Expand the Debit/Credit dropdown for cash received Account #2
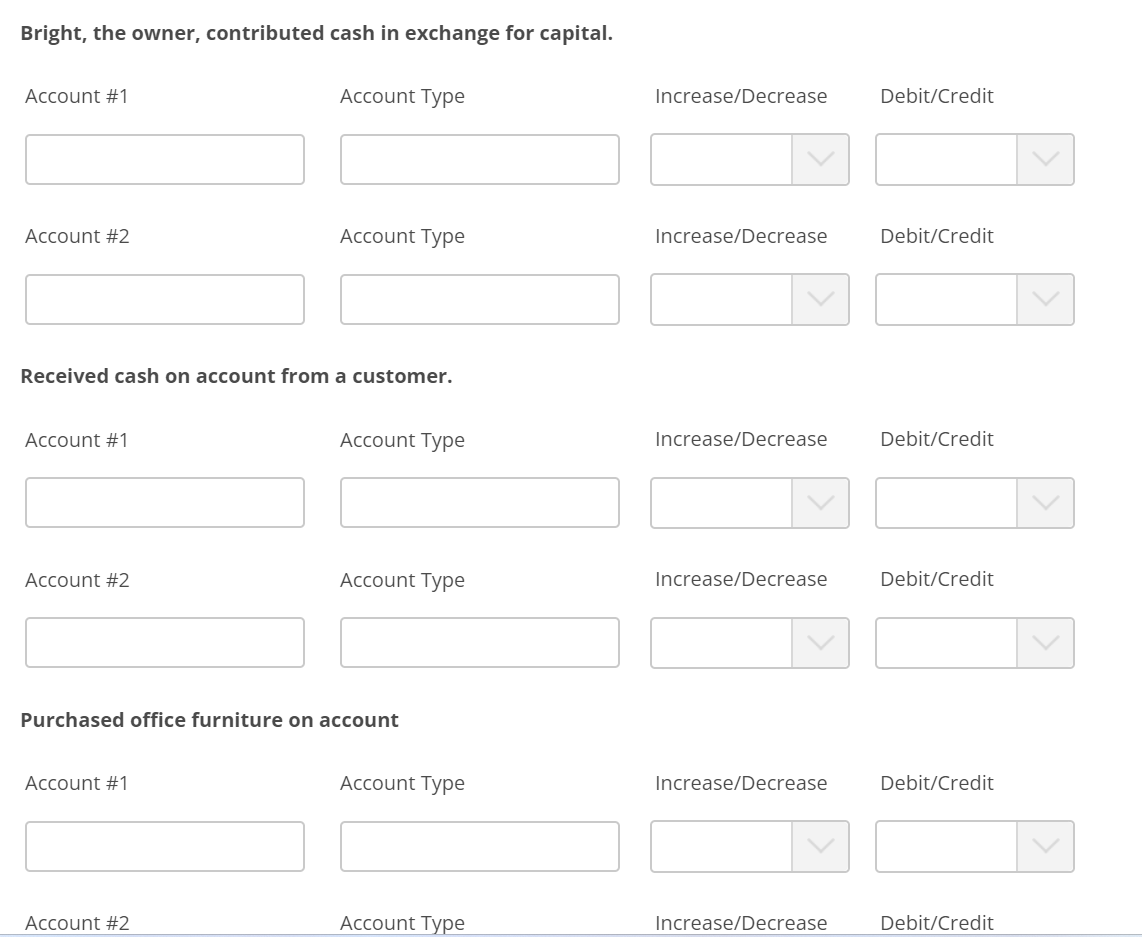The height and width of the screenshot is (937, 1142). (1044, 643)
